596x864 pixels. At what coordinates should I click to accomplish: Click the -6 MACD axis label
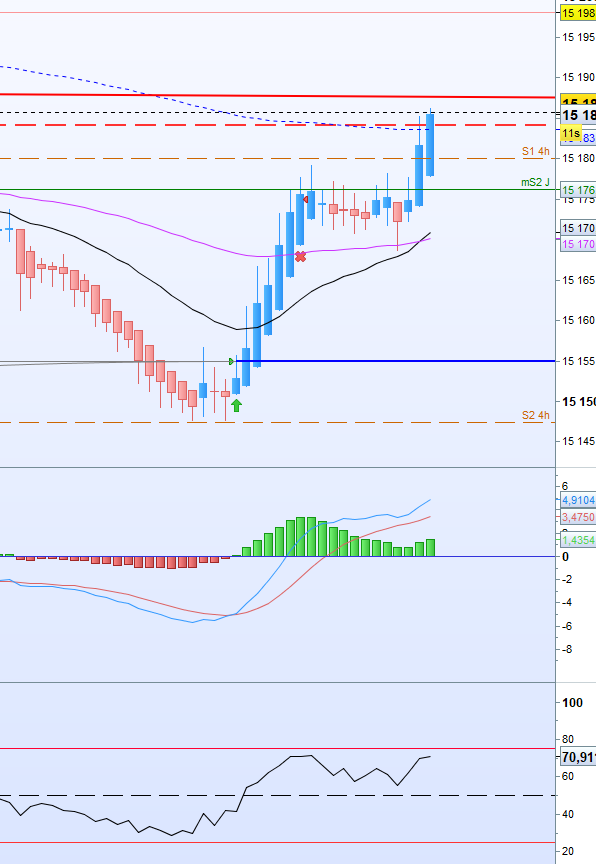pos(567,626)
